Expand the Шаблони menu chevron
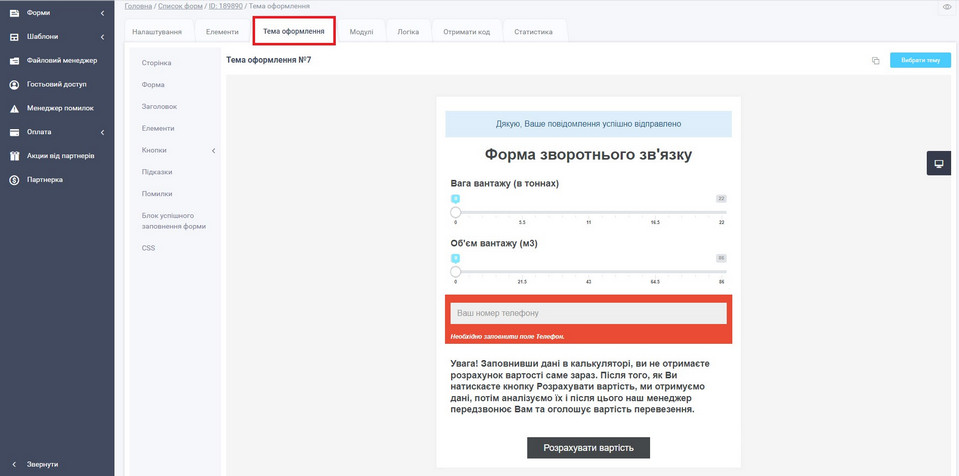This screenshot has height=476, width=959. click(x=102, y=37)
